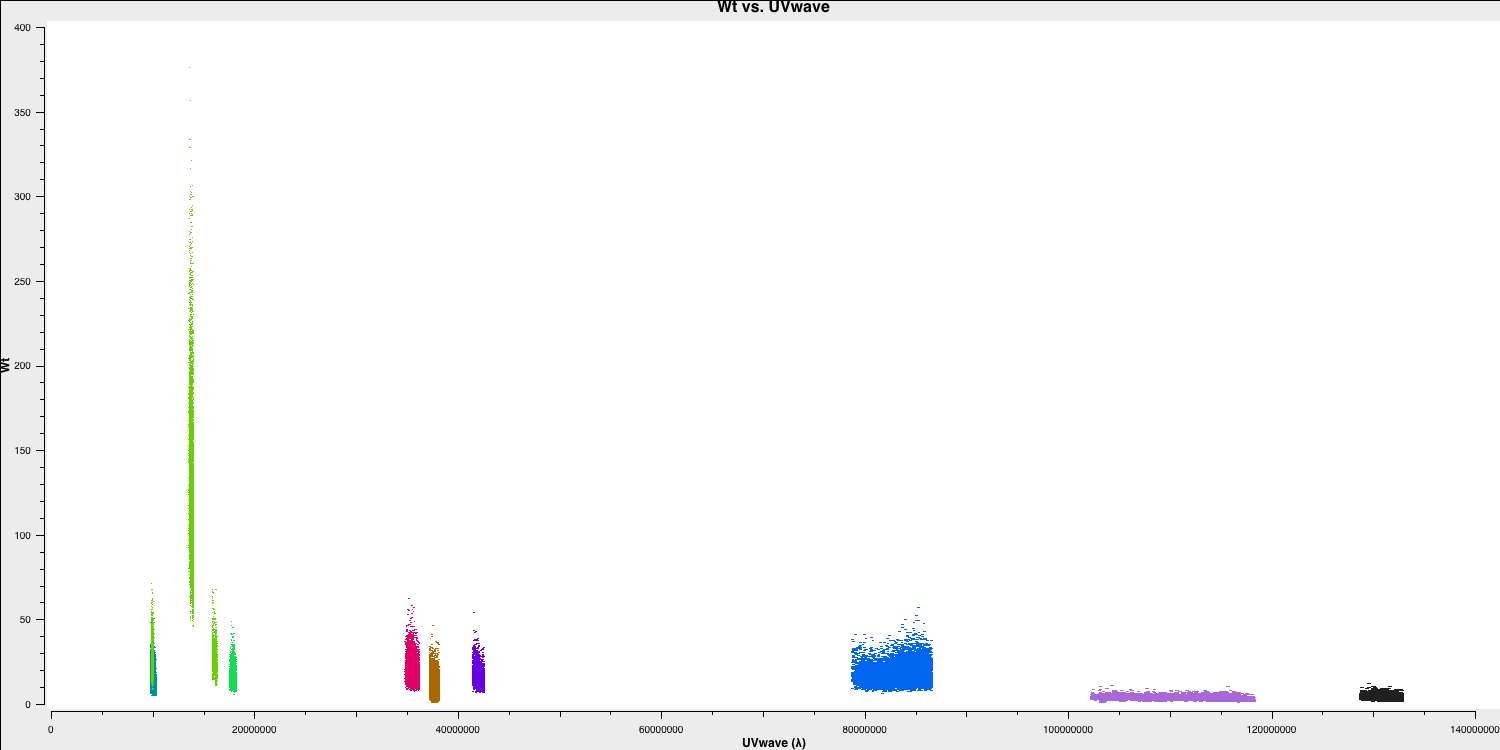This screenshot has height=750, width=1500.
Task: Click the plot title 'Wt vs. UVwave'
Action: [x=773, y=7]
